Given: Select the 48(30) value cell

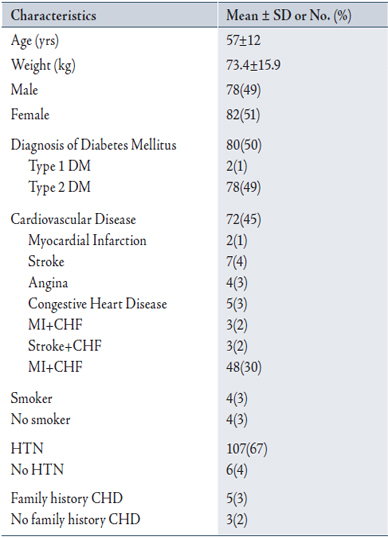Looking at the screenshot, I should click(x=244, y=367).
